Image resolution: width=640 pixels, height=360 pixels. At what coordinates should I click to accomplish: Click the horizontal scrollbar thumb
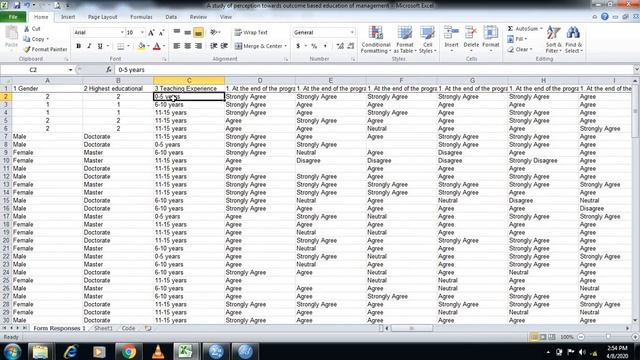[411, 328]
